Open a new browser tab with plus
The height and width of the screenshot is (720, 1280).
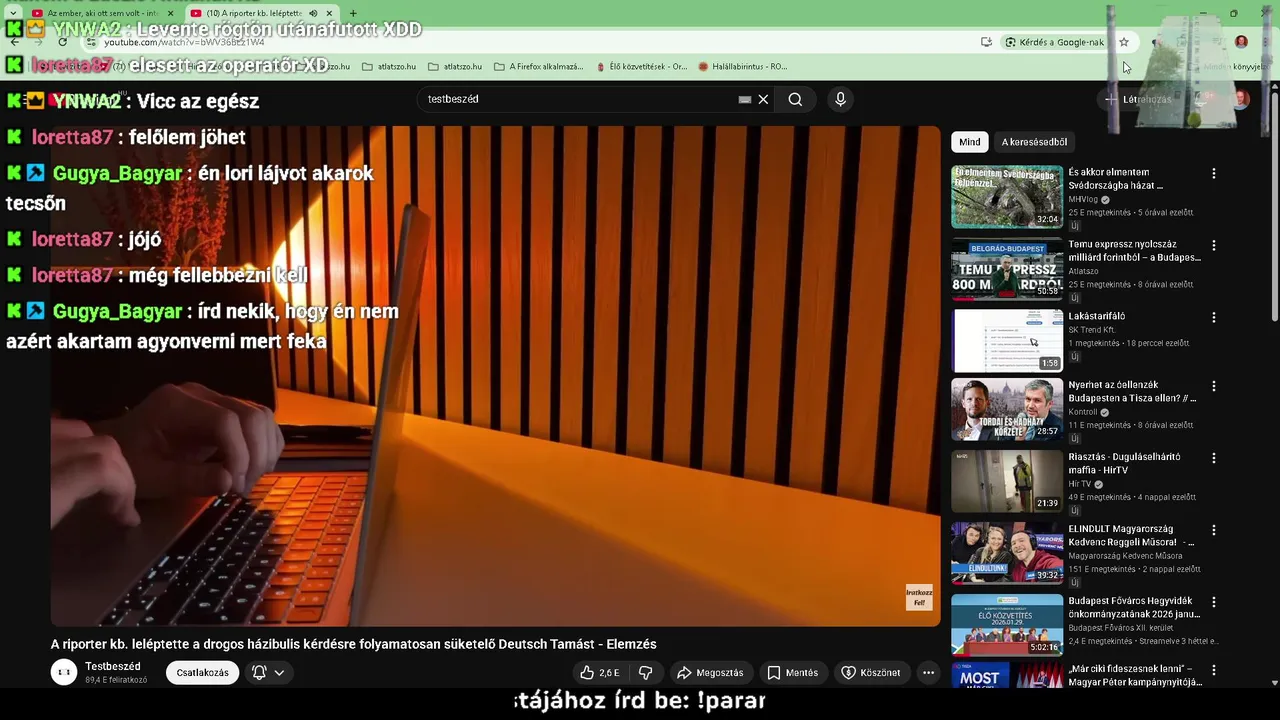(x=352, y=13)
